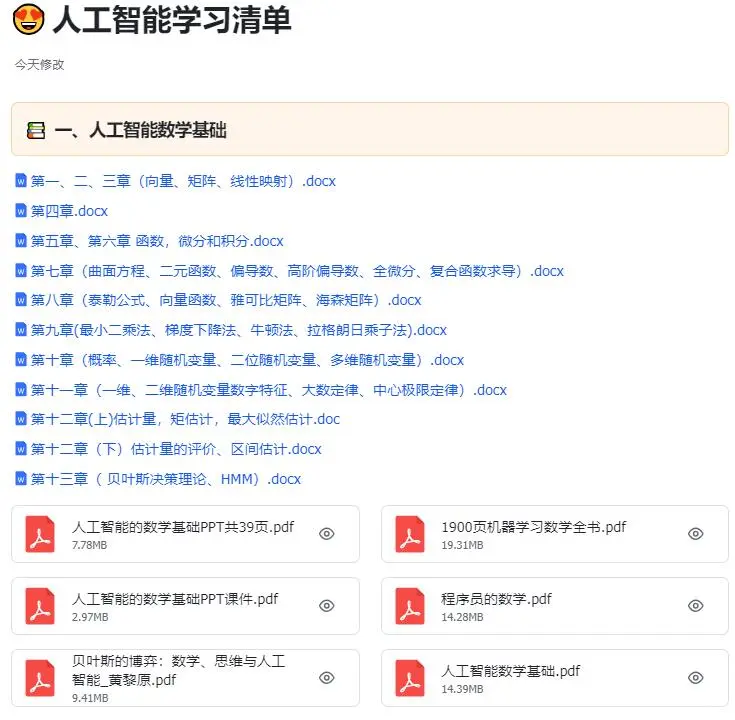Click the 9.41MB file size text

[x=90, y=698]
